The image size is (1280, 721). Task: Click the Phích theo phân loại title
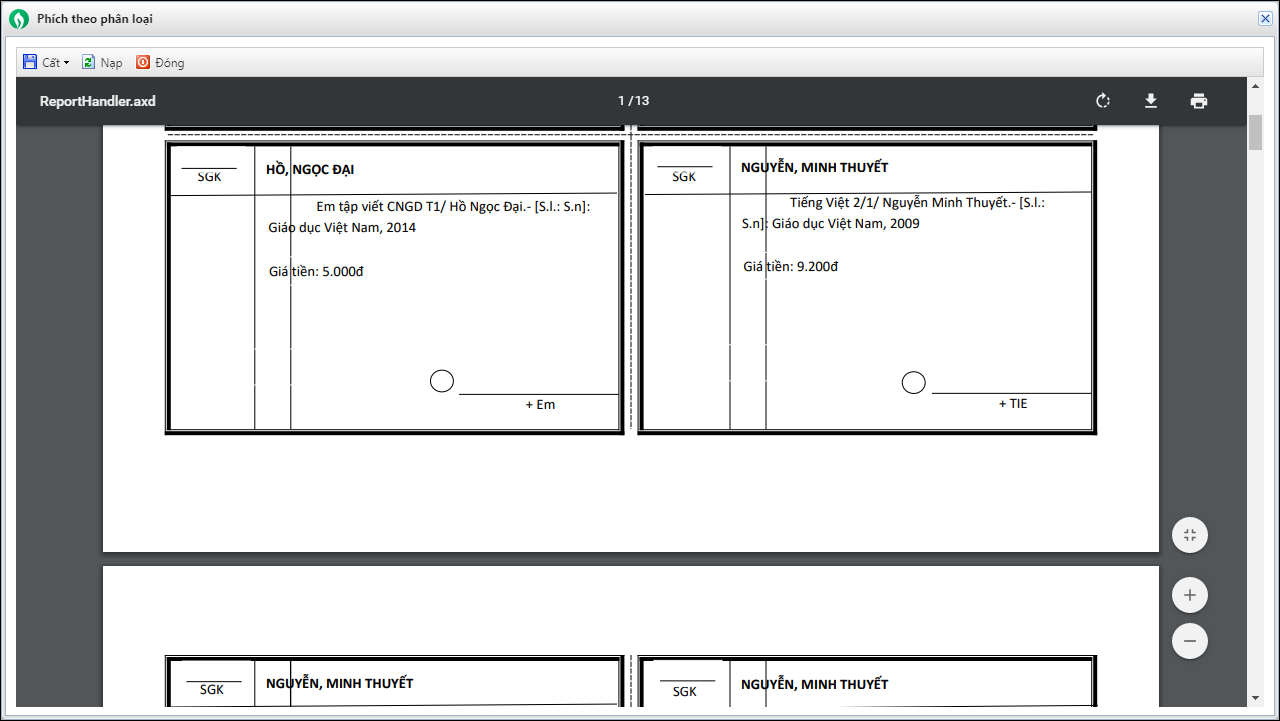pos(95,19)
